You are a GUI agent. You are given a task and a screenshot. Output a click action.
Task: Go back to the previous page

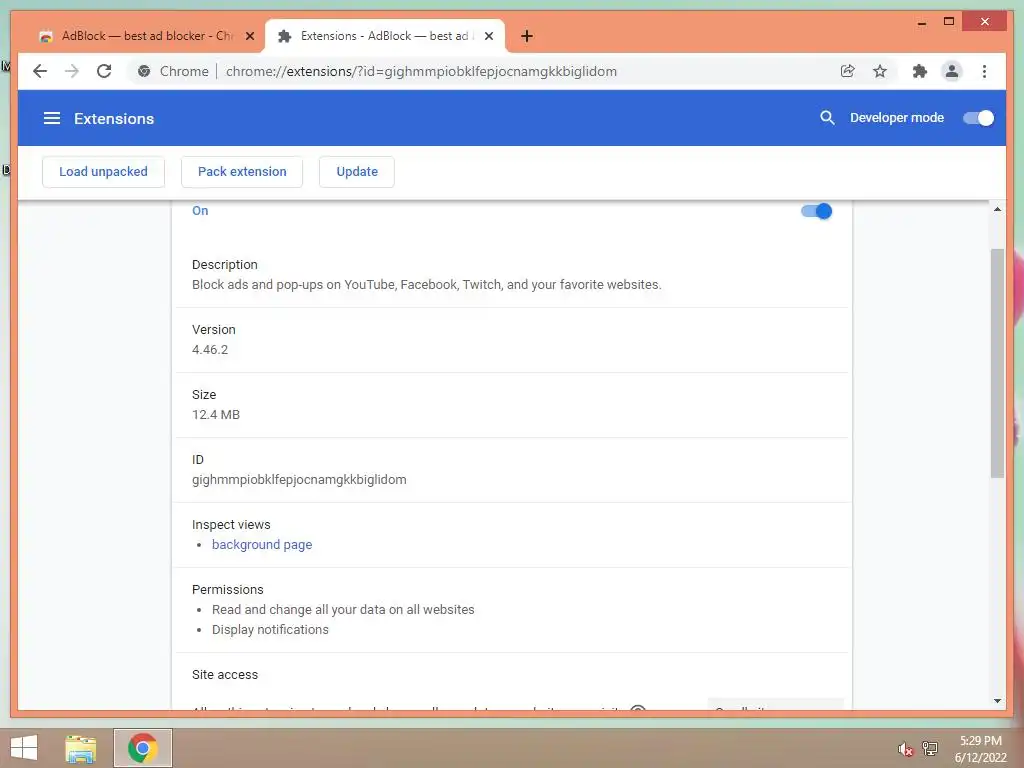click(40, 71)
